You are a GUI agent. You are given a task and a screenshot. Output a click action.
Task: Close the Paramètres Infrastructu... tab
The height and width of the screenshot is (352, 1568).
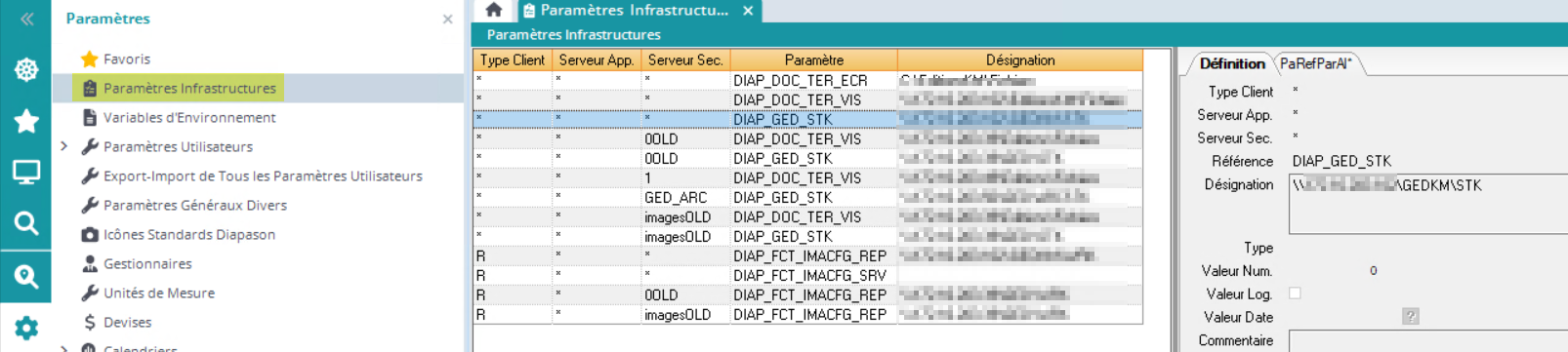click(748, 11)
